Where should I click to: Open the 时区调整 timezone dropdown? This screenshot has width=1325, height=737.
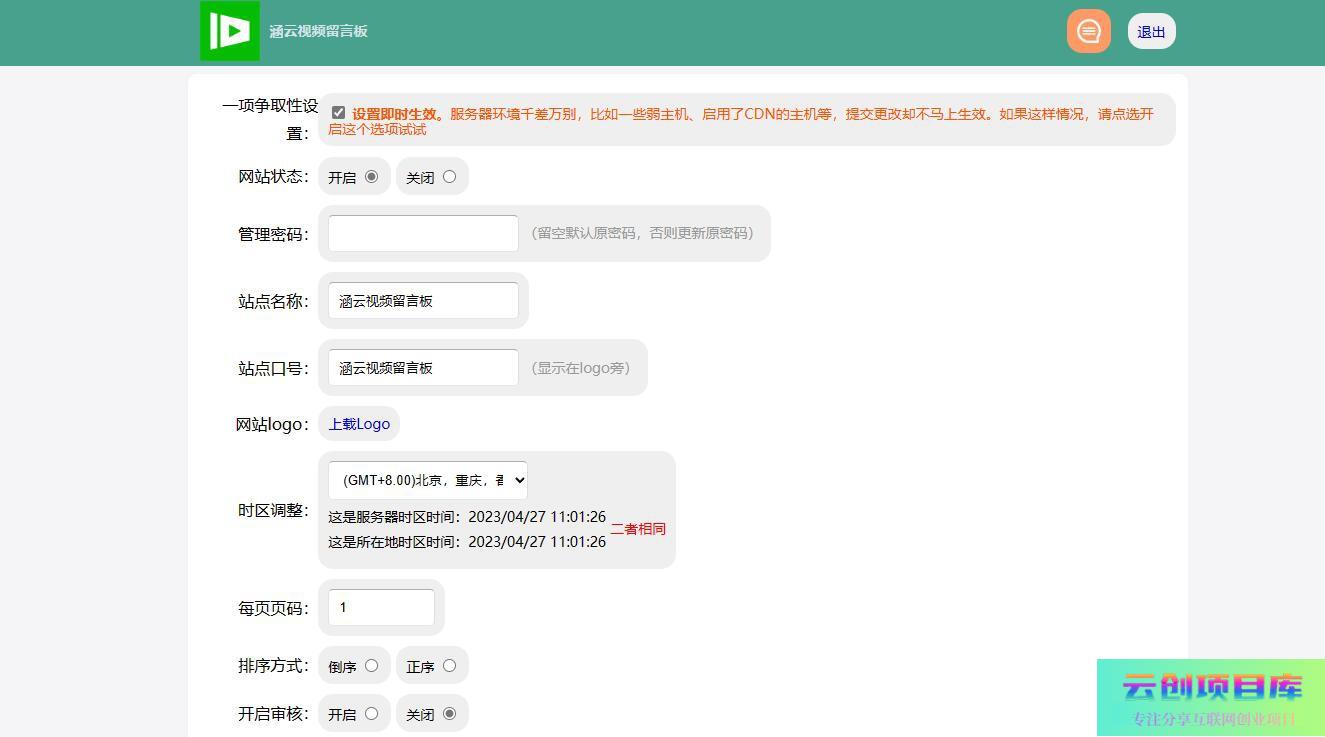(x=427, y=480)
